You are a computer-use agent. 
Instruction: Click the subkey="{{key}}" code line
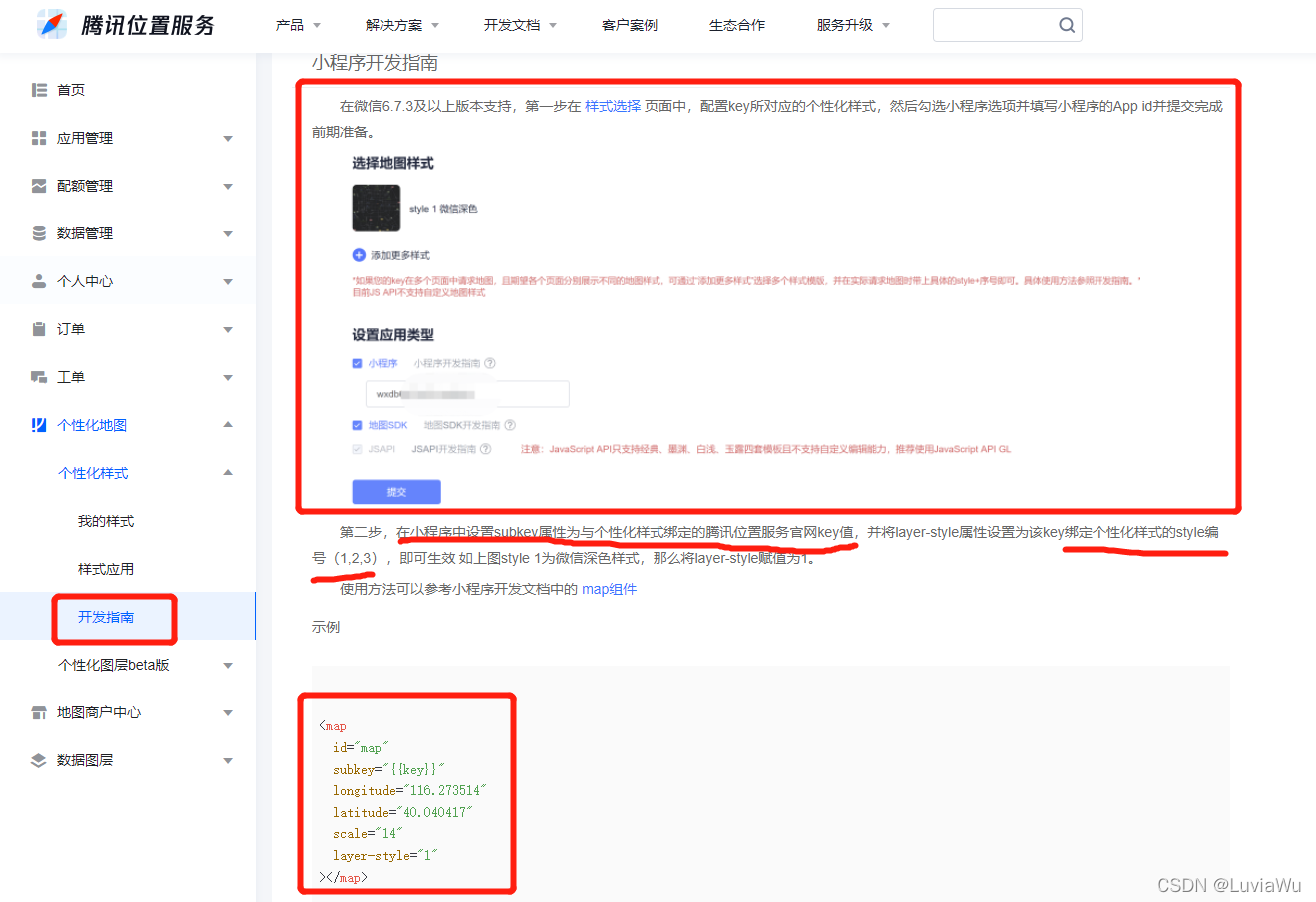tap(389, 769)
